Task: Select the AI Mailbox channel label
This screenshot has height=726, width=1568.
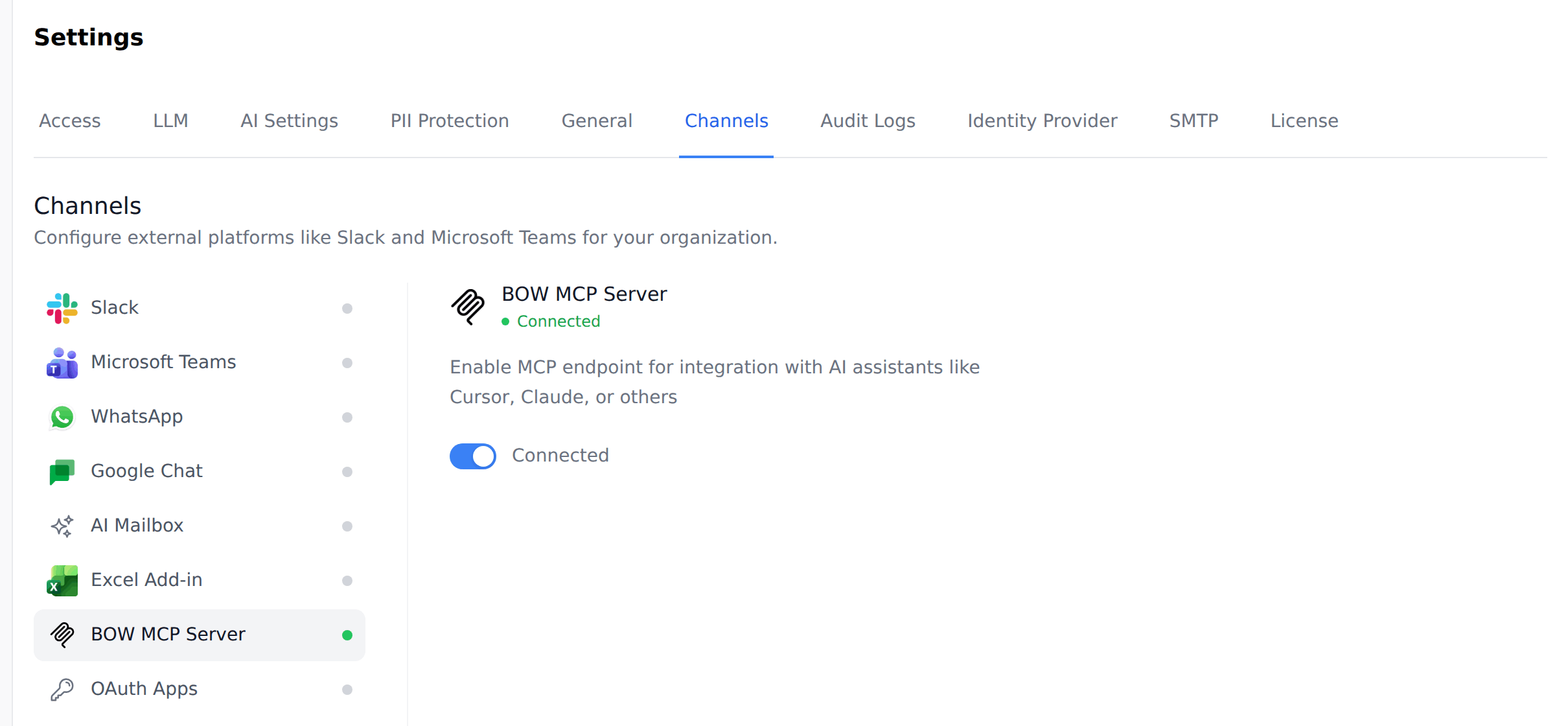Action: (137, 526)
